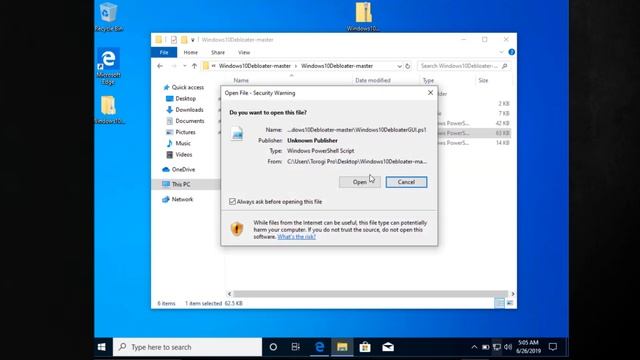Screen dimensions: 640x360
Task: Open Customize Quick Access Toolbar dropdown
Action: [x=193, y=40]
